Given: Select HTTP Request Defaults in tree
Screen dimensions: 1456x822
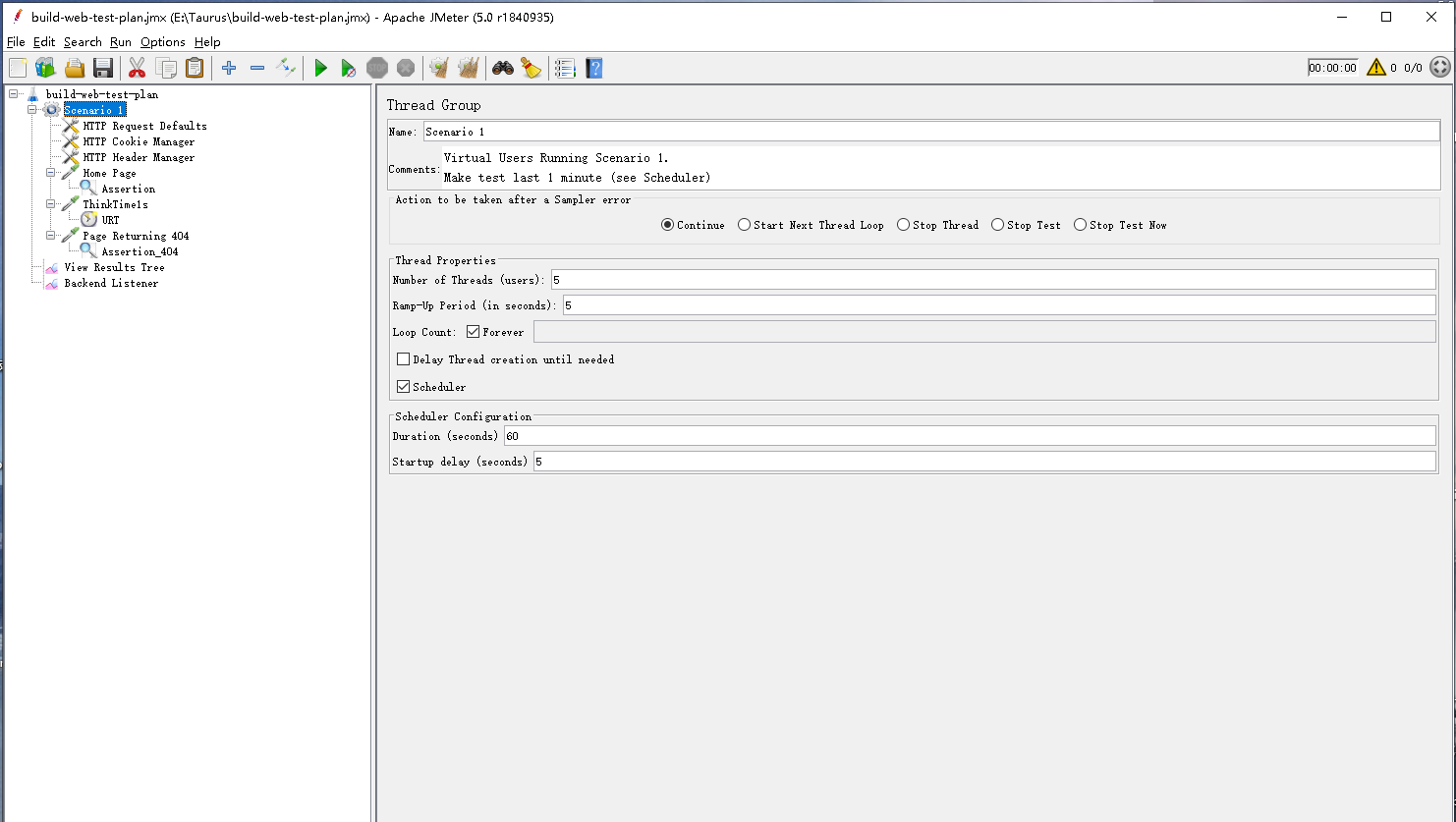Looking at the screenshot, I should 144,126.
